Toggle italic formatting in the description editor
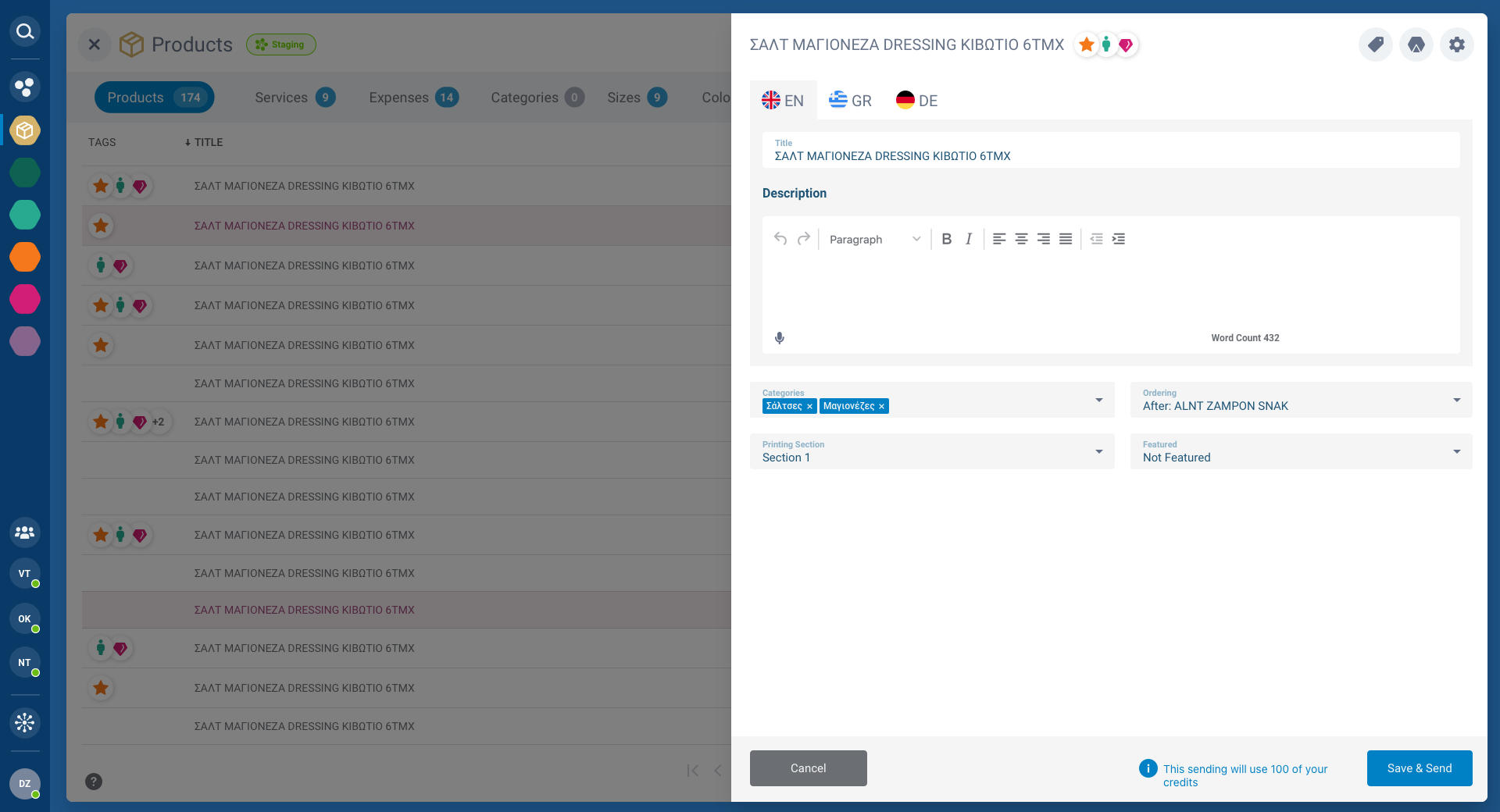 tap(968, 239)
